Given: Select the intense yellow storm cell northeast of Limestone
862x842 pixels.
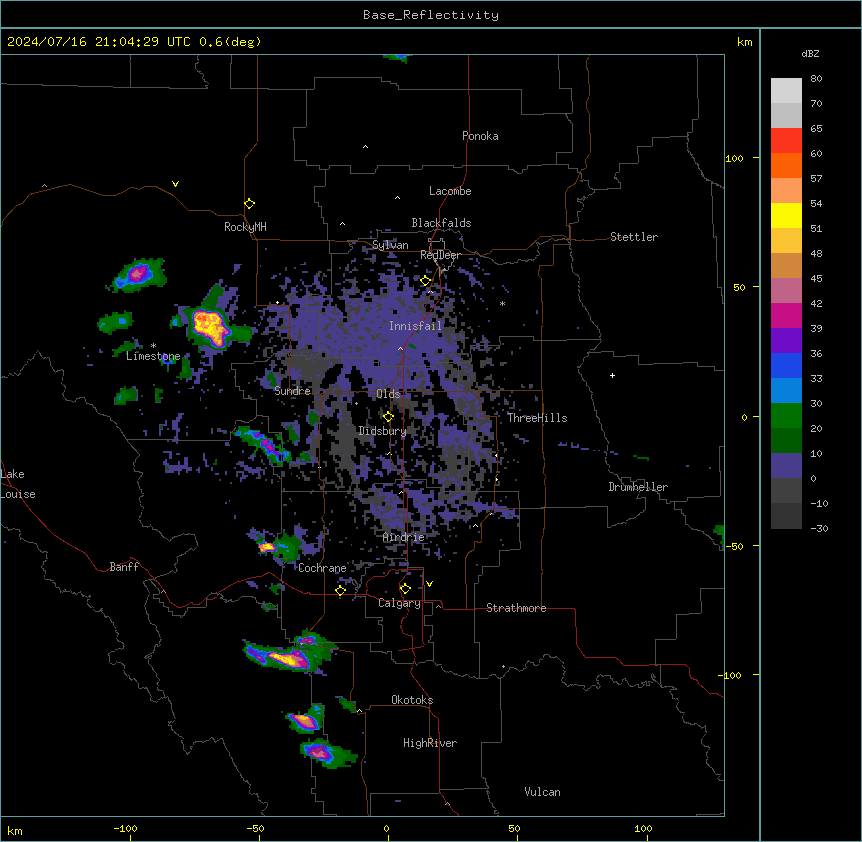Looking at the screenshot, I should tap(210, 328).
